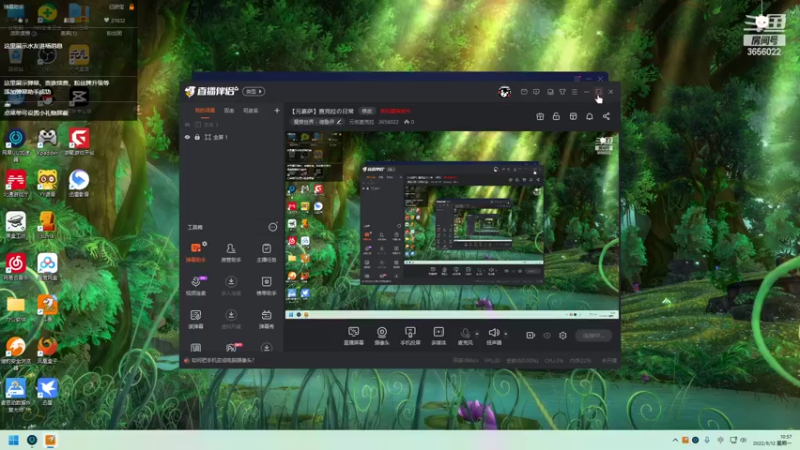Add a new scene with plus icon

277,110
